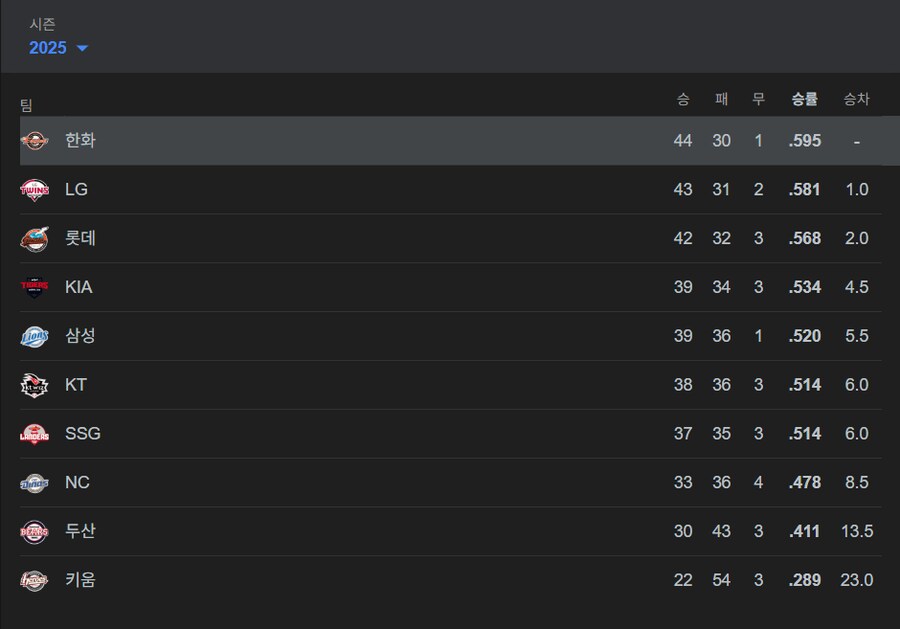Click the Hanwha Eagles team logo
This screenshot has height=629, width=900.
(34, 141)
